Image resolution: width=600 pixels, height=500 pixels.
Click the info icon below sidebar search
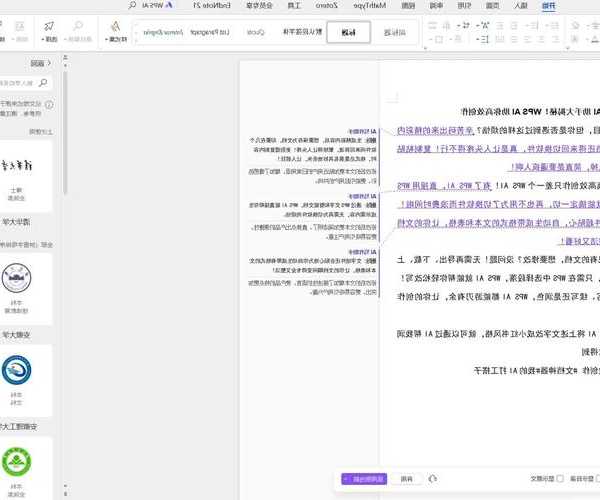50,104
